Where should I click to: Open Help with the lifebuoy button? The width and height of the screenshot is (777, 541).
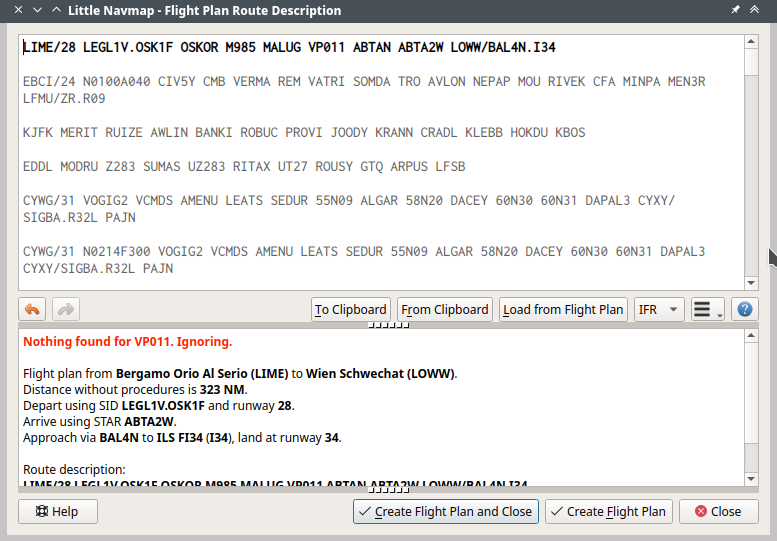(58, 511)
